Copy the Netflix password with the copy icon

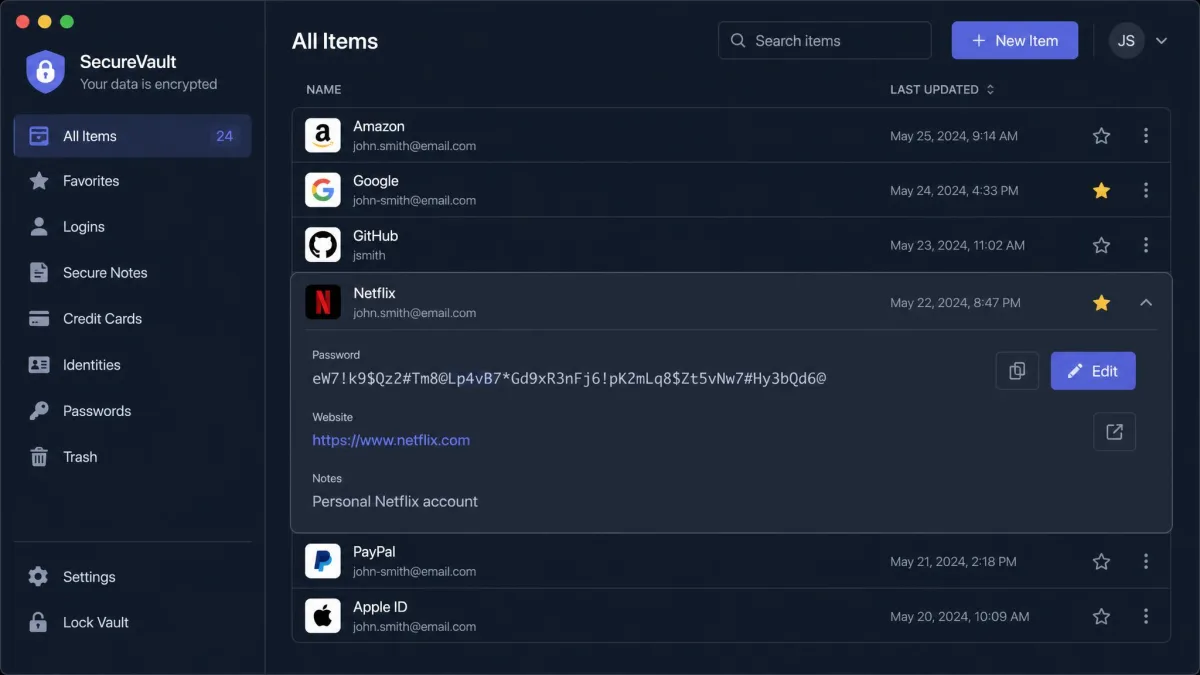pyautogui.click(x=1017, y=371)
